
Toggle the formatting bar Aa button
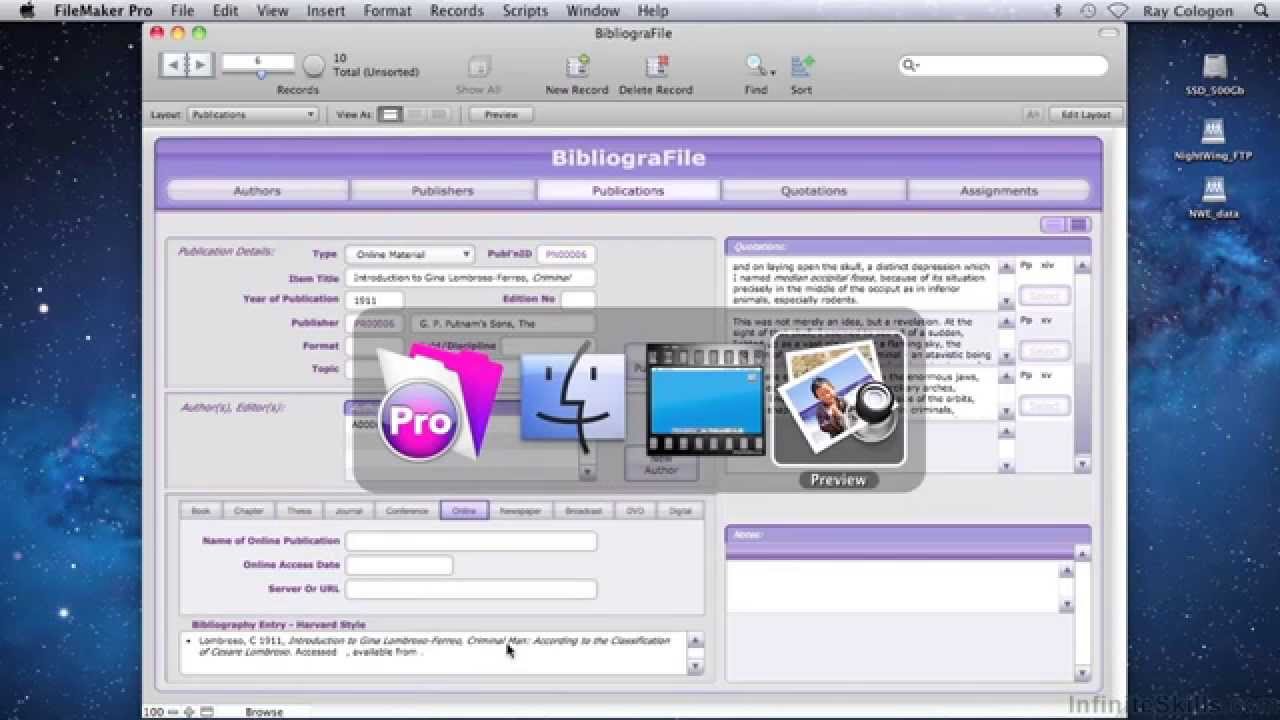(1033, 115)
